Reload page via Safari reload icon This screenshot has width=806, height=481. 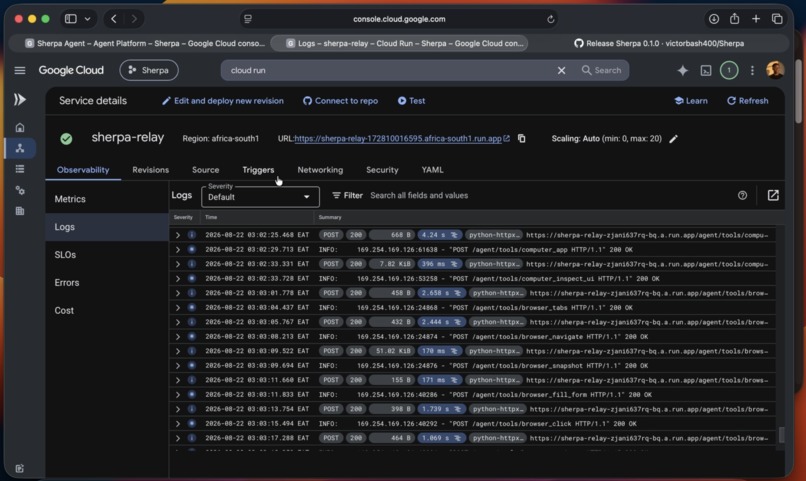551,19
